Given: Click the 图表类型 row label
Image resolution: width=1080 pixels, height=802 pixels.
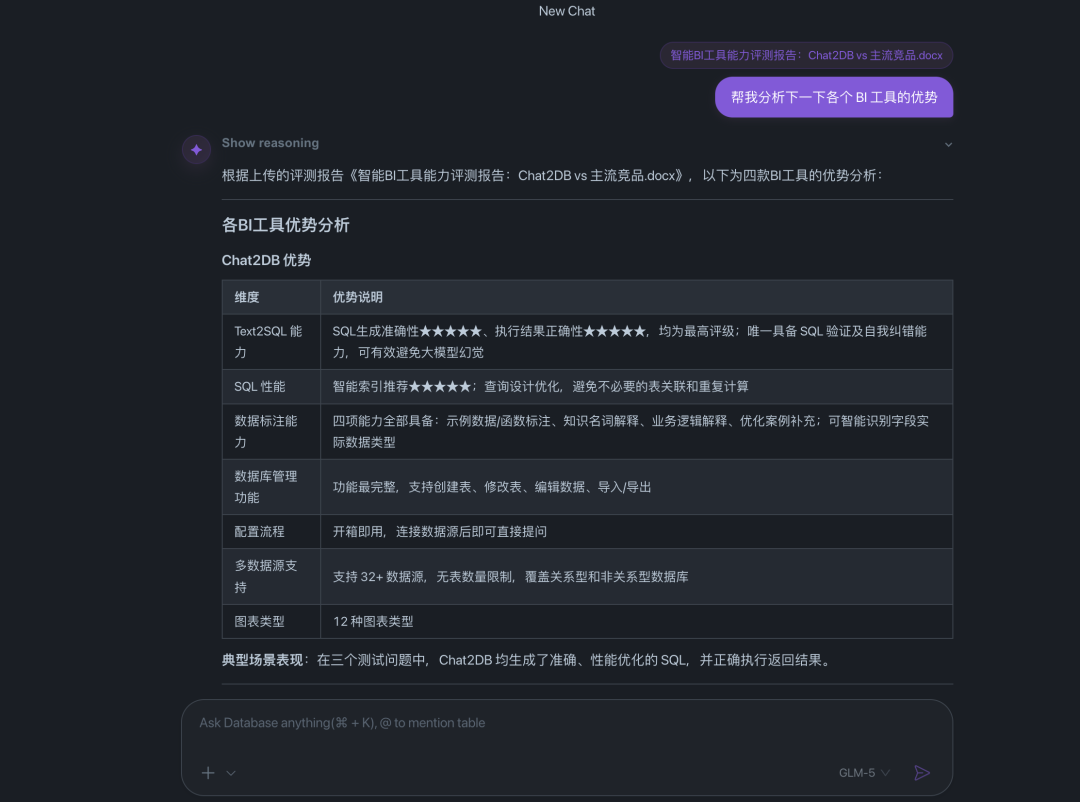Looking at the screenshot, I should pos(271,621).
